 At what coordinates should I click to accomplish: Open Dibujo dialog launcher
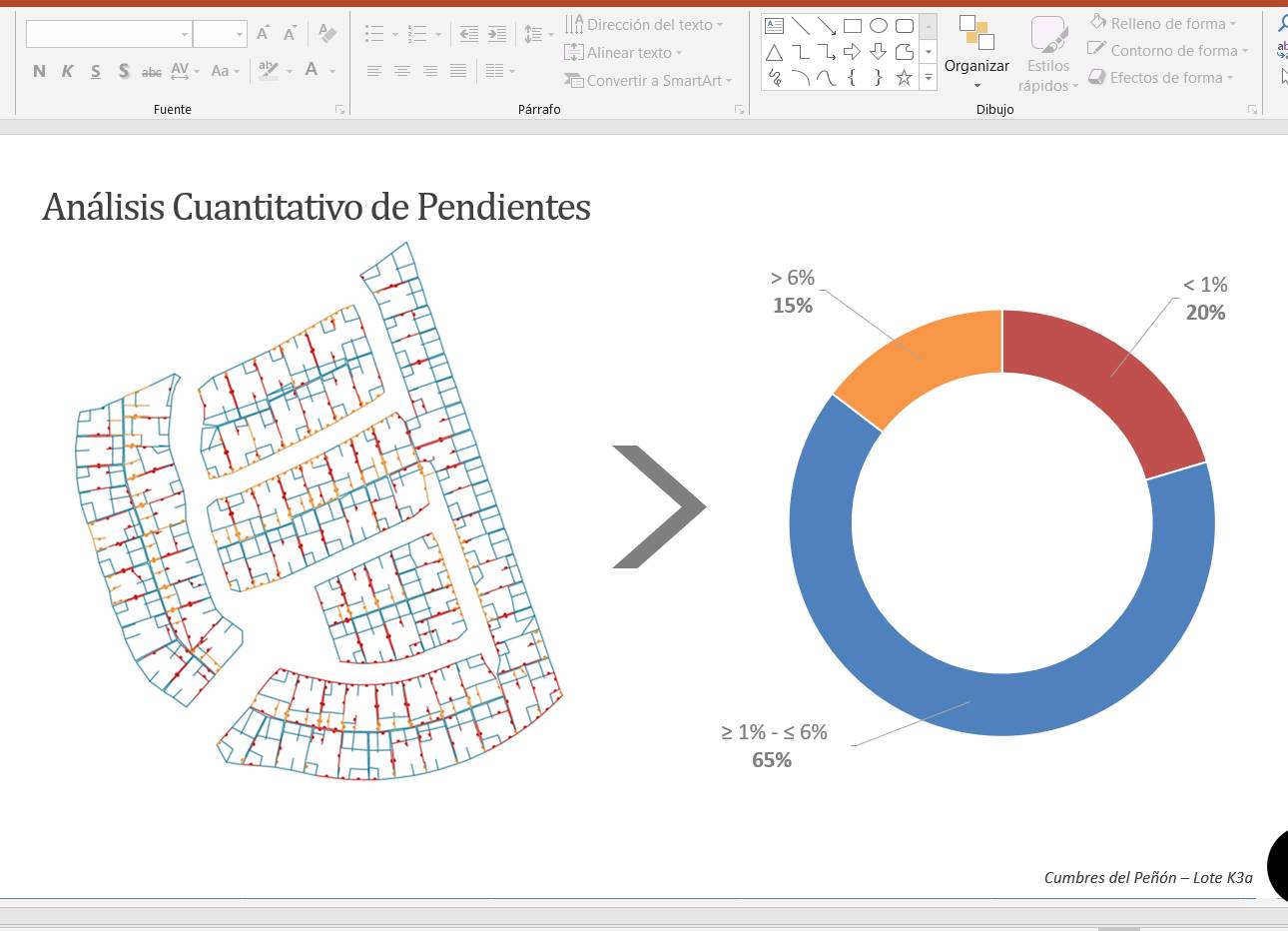1252,110
